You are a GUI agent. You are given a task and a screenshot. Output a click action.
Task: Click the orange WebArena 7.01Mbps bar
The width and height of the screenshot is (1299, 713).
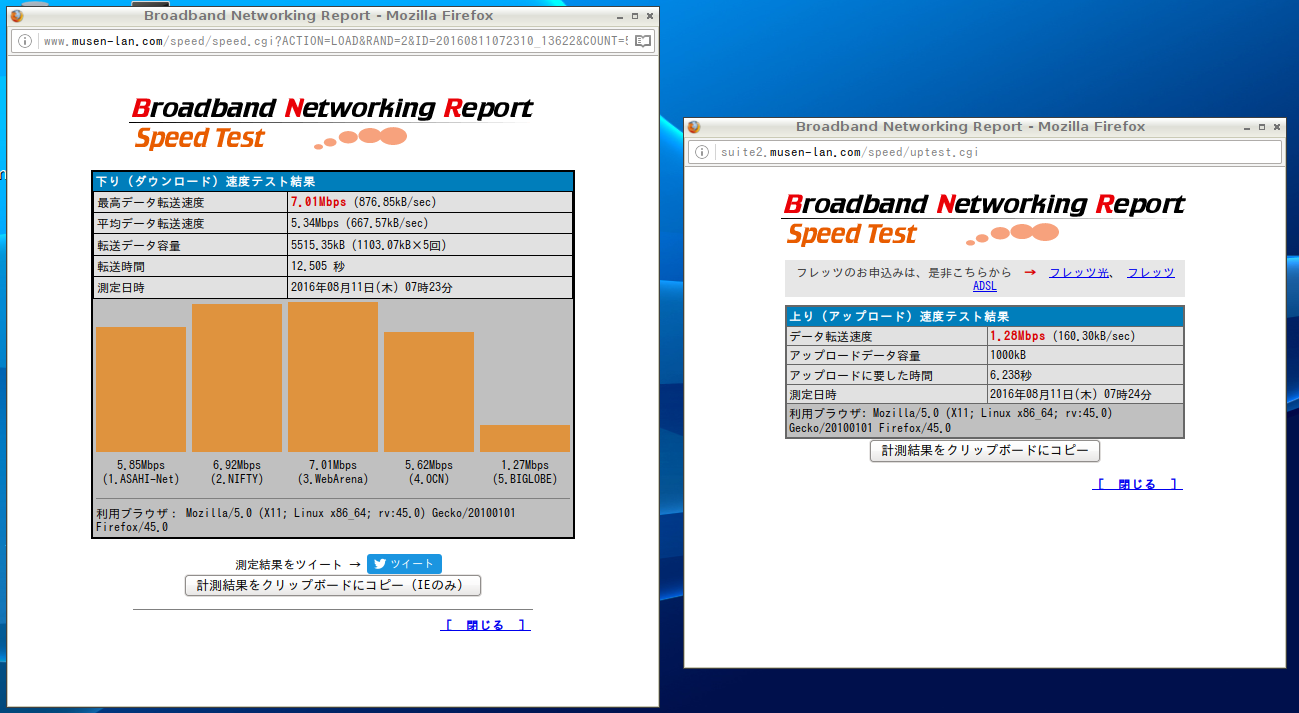333,377
